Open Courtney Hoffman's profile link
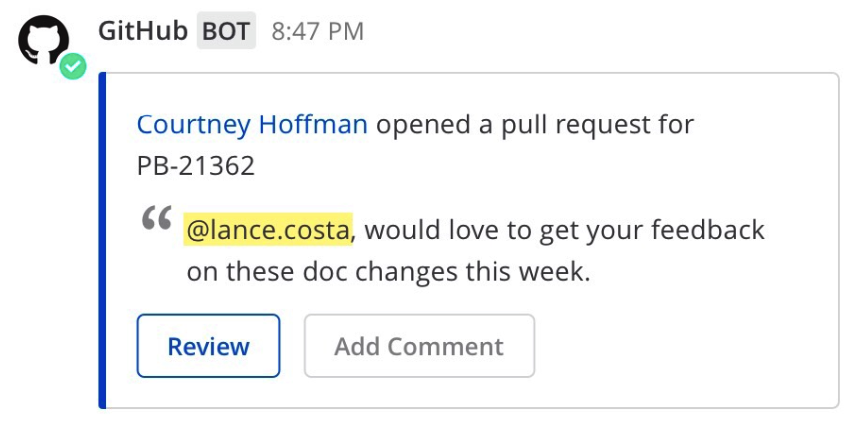Viewport: 867px width, 431px height. (252, 125)
